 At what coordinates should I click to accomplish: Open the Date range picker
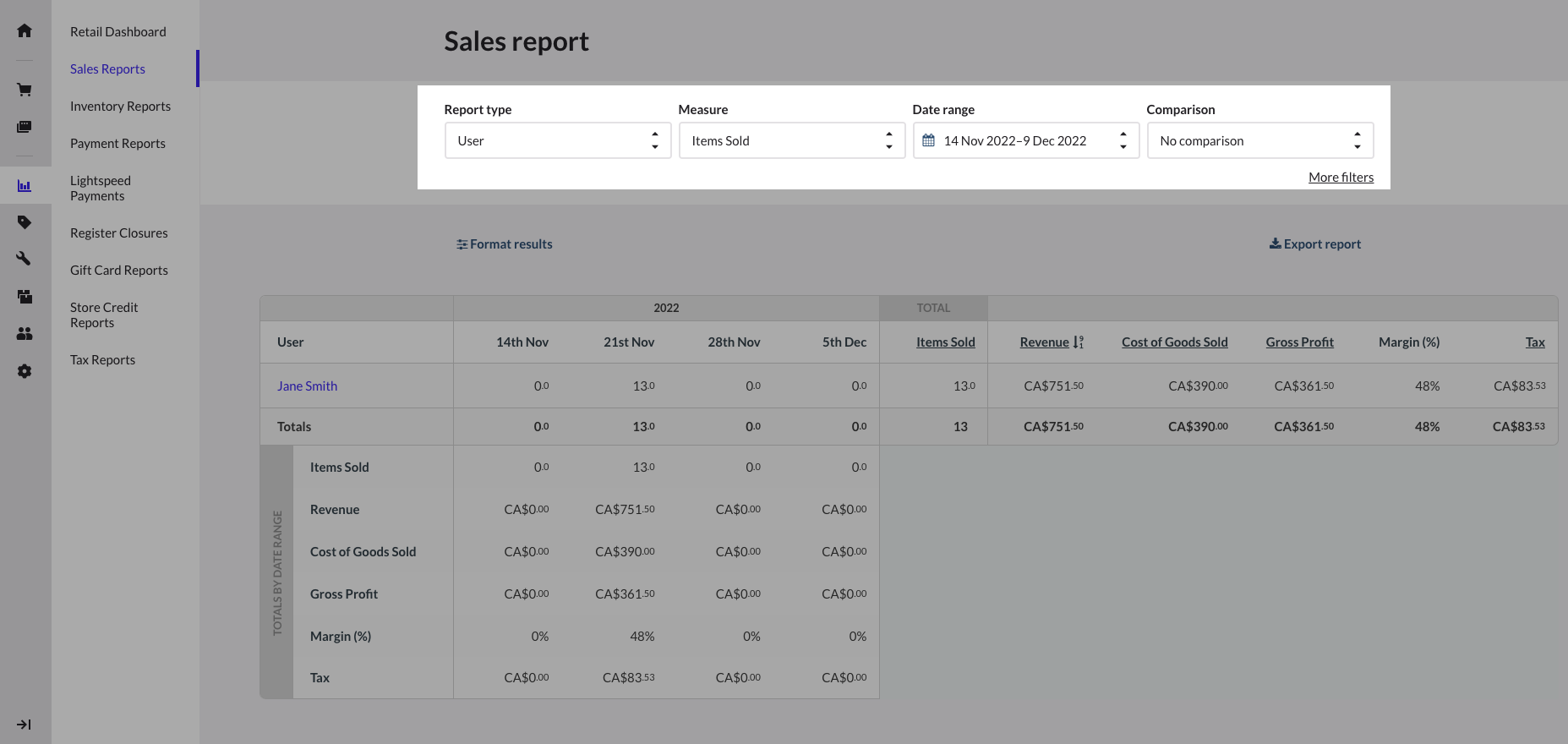click(1025, 140)
